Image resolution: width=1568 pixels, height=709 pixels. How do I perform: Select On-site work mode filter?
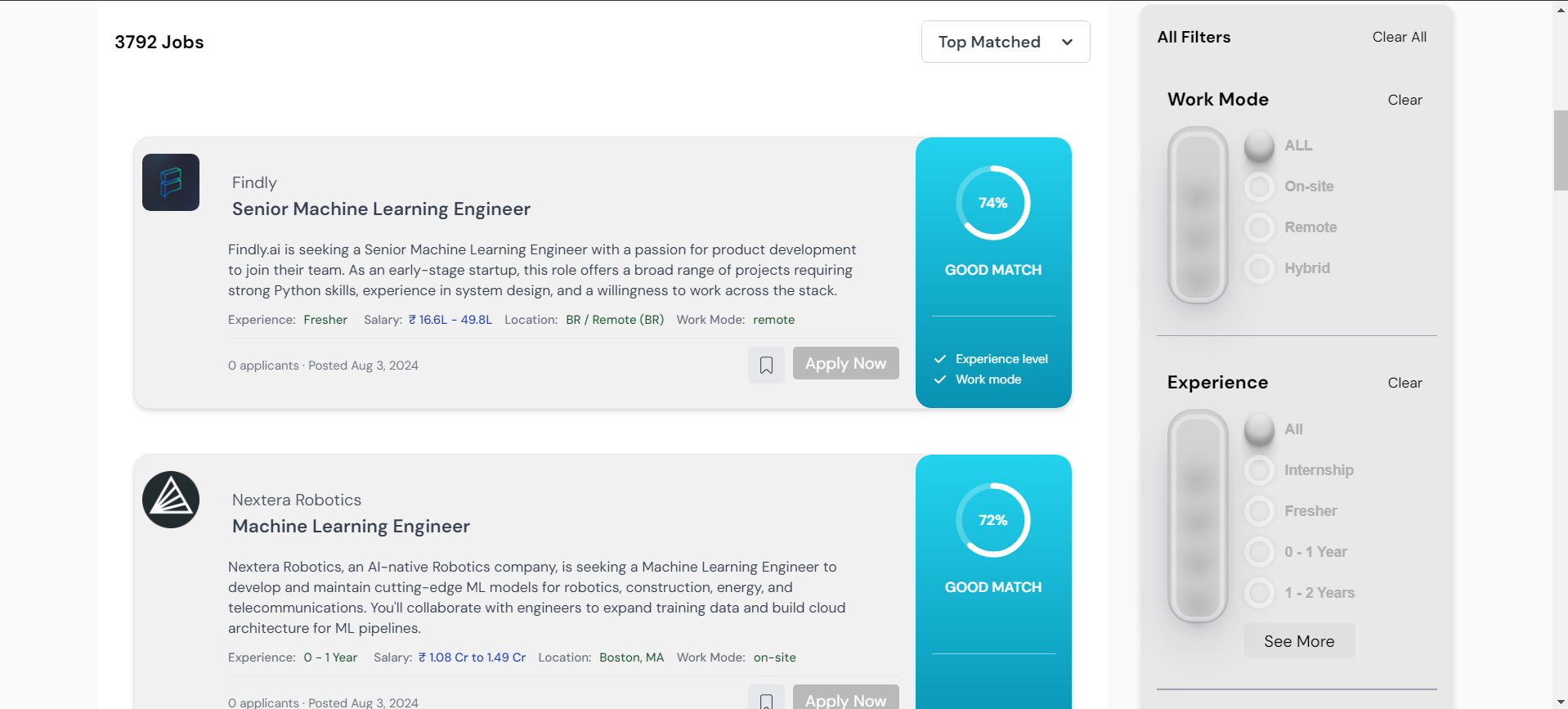pyautogui.click(x=1259, y=186)
